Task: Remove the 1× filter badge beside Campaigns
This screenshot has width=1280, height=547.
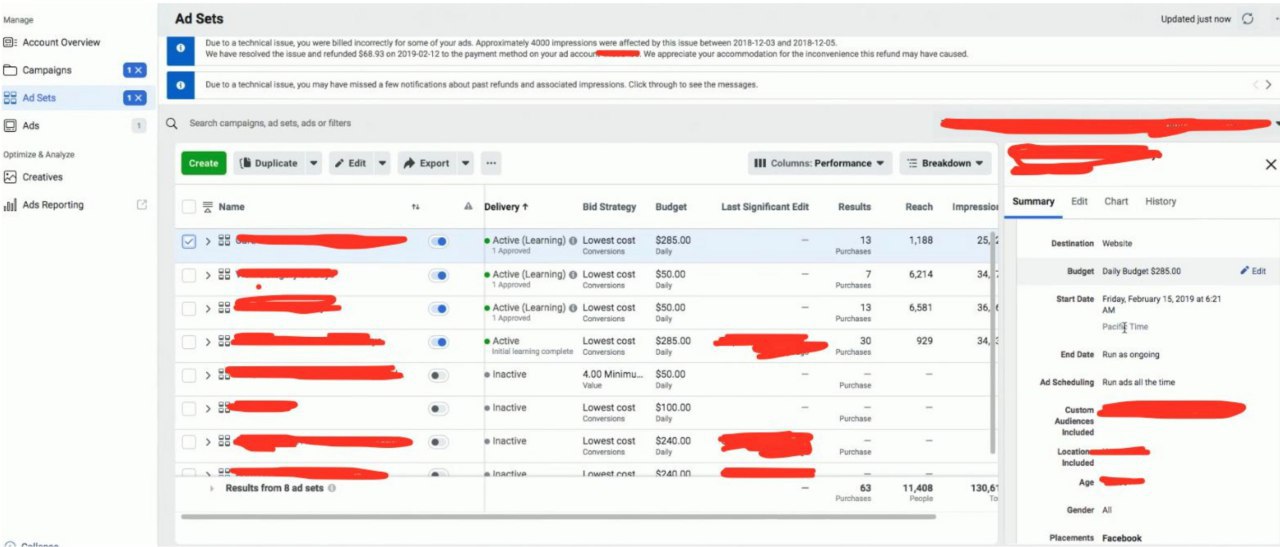Action: pyautogui.click(x=135, y=70)
